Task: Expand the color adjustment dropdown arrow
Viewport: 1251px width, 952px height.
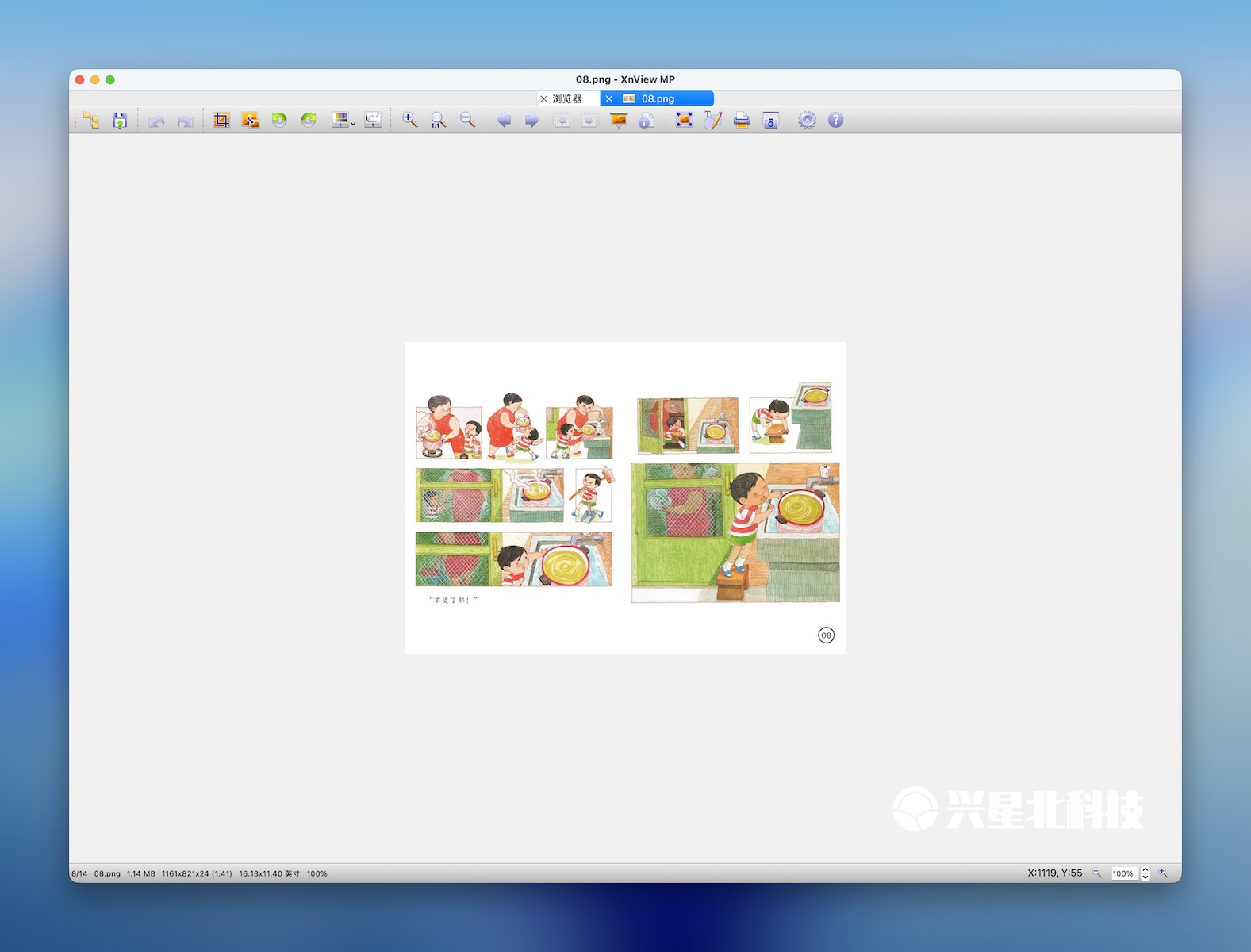Action: (353, 123)
